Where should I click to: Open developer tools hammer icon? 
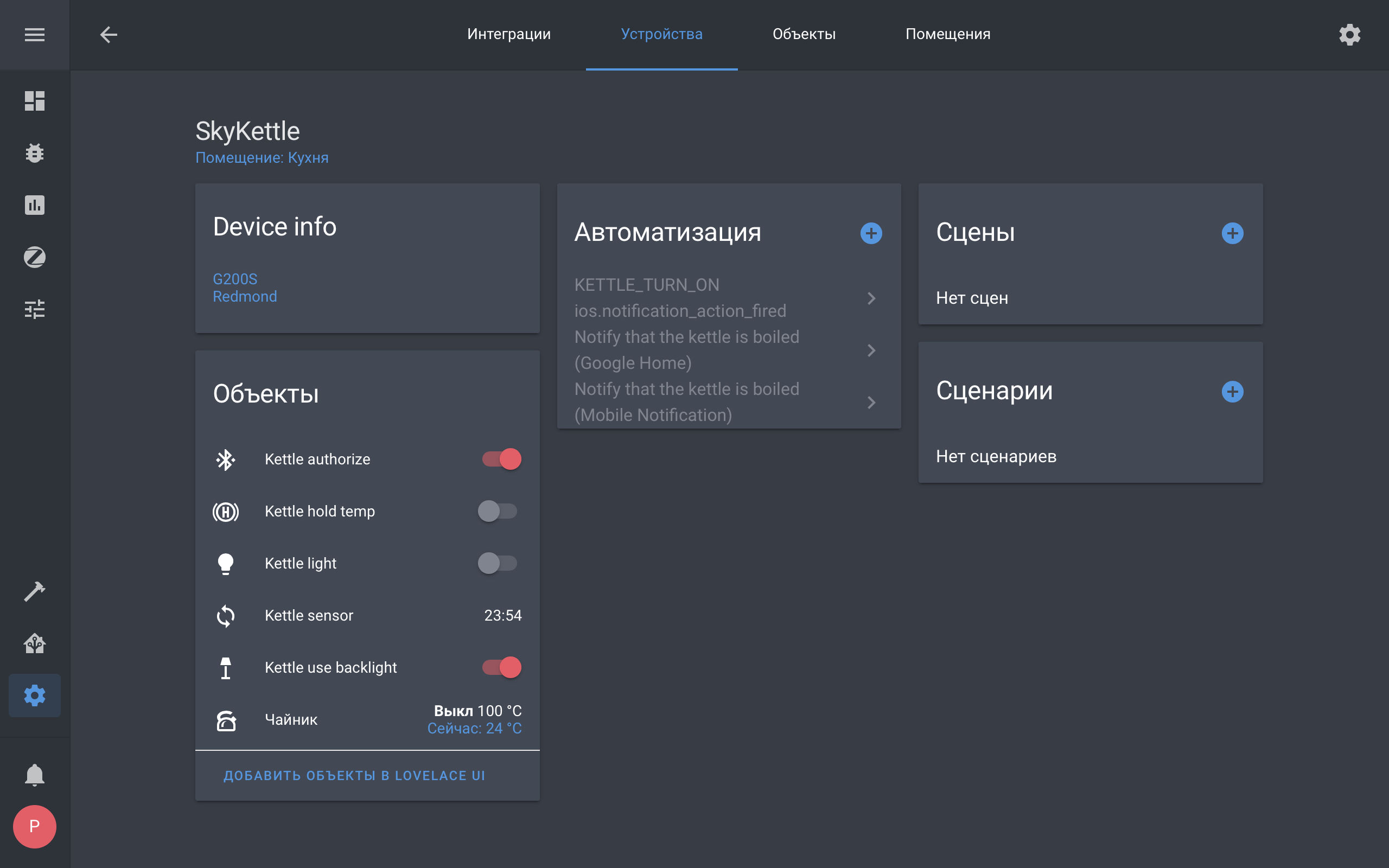[x=34, y=591]
